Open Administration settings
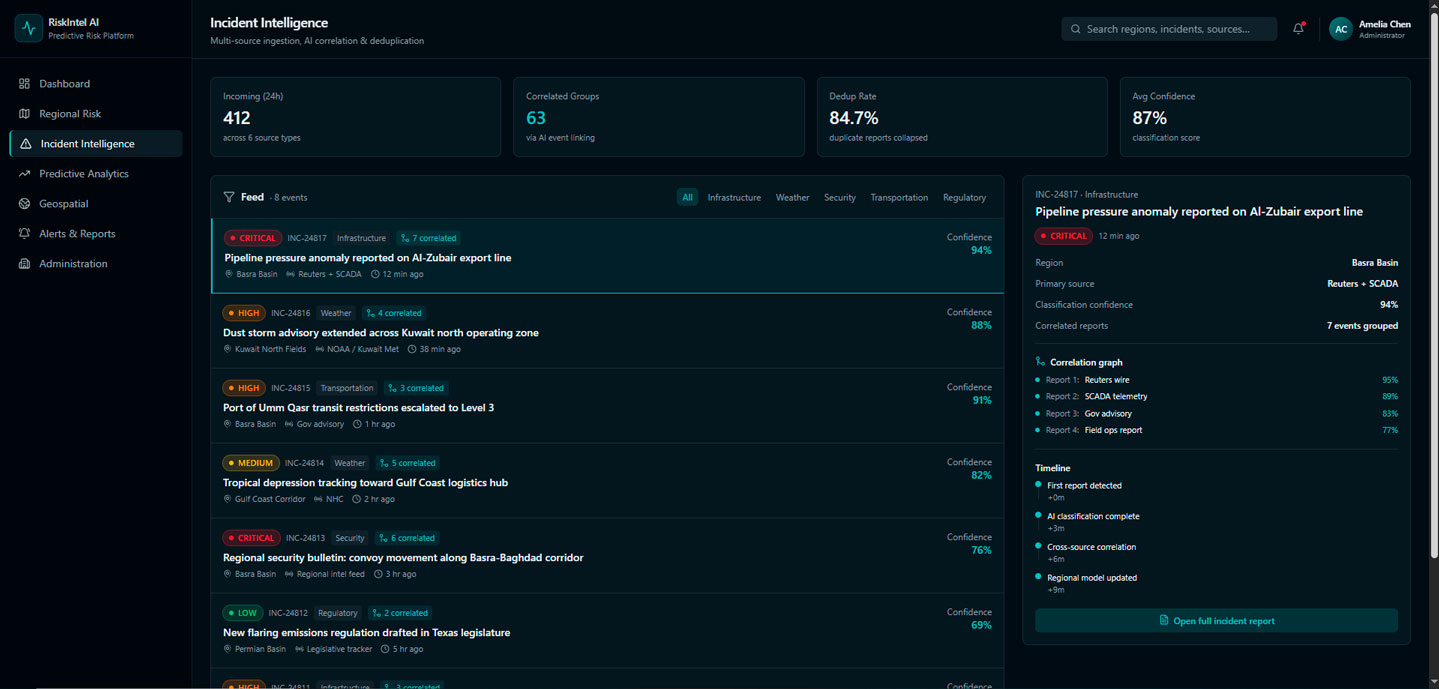Image resolution: width=1439 pixels, height=689 pixels. [96, 264]
